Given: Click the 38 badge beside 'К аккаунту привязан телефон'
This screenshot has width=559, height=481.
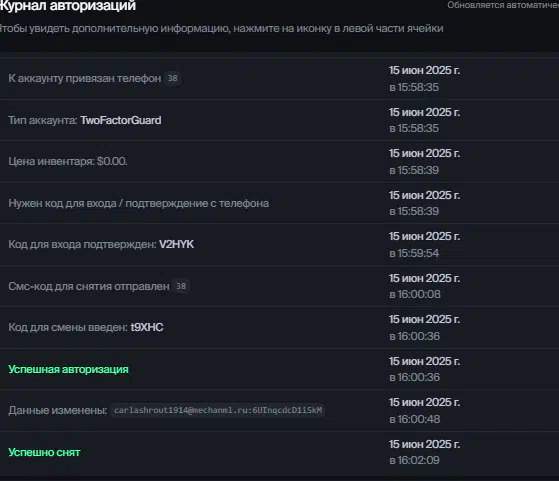Looking at the screenshot, I should [x=173, y=78].
